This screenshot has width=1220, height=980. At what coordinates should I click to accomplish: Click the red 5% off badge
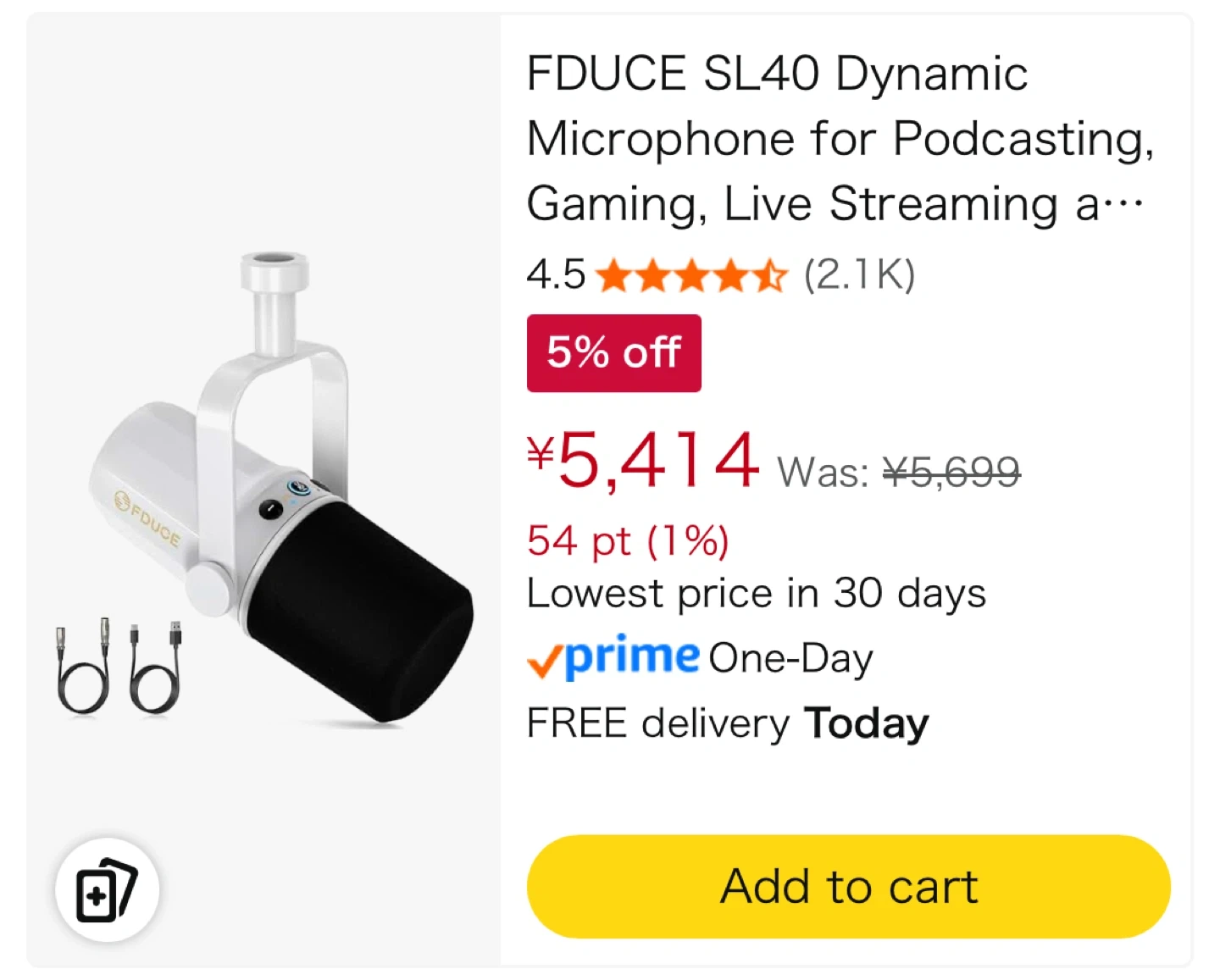pyautogui.click(x=613, y=352)
